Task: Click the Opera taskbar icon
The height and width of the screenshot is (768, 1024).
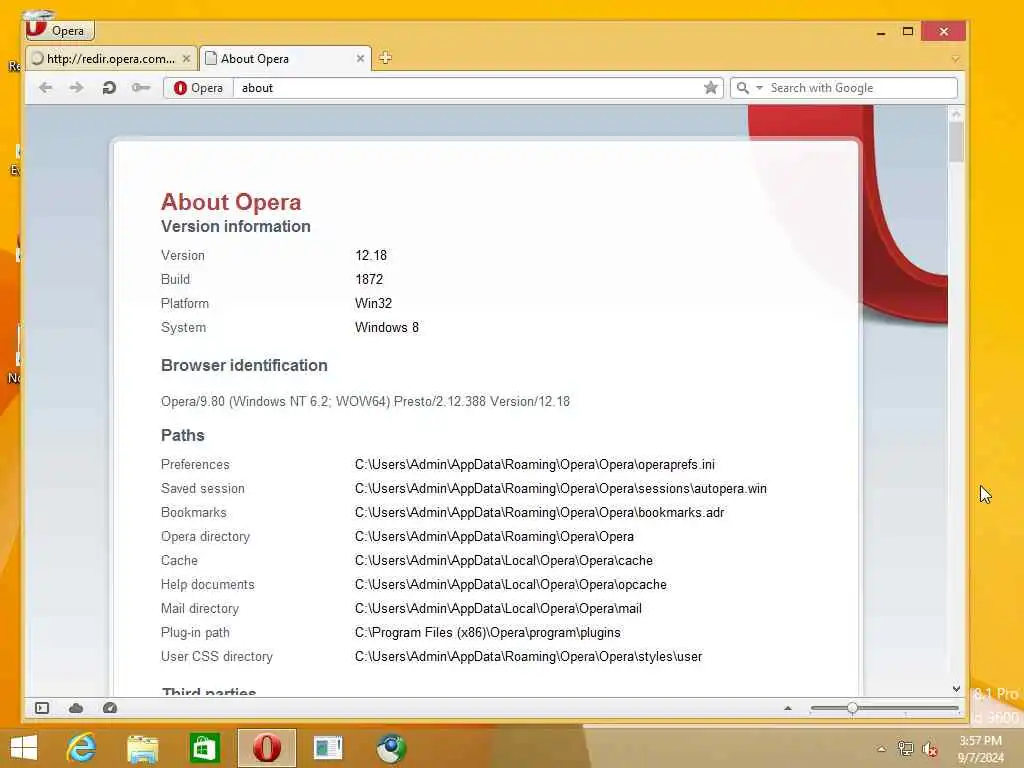Action: (266, 748)
